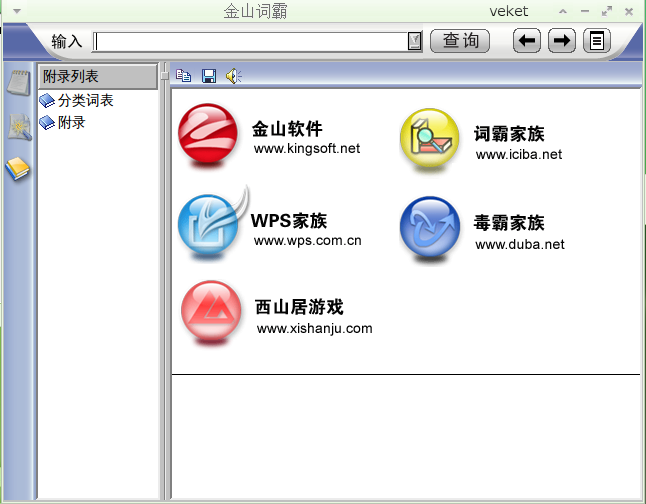Click the book icon beside 附录
Screen dimensions: 646x504
pos(47,122)
